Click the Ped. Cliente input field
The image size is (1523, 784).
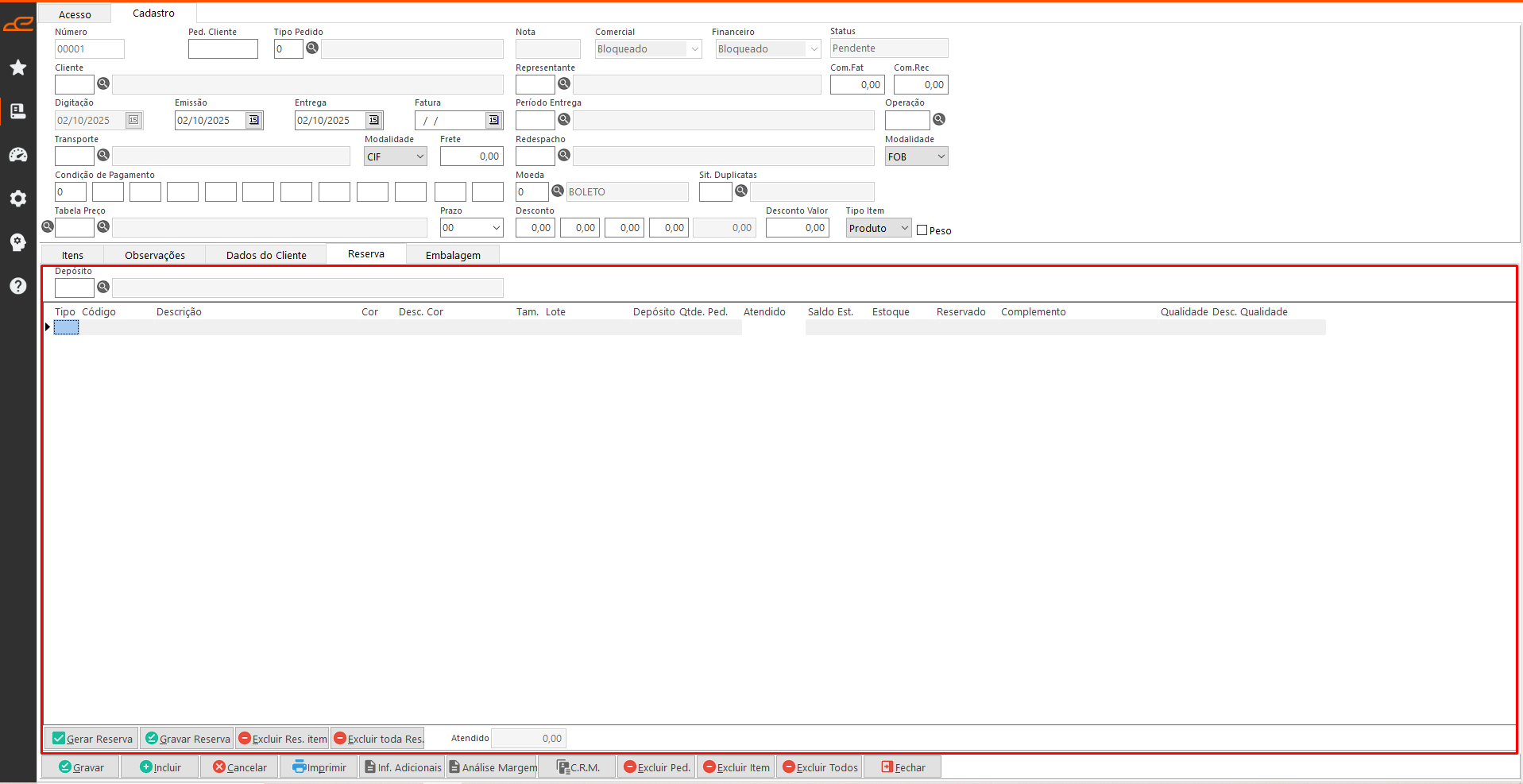pos(223,49)
